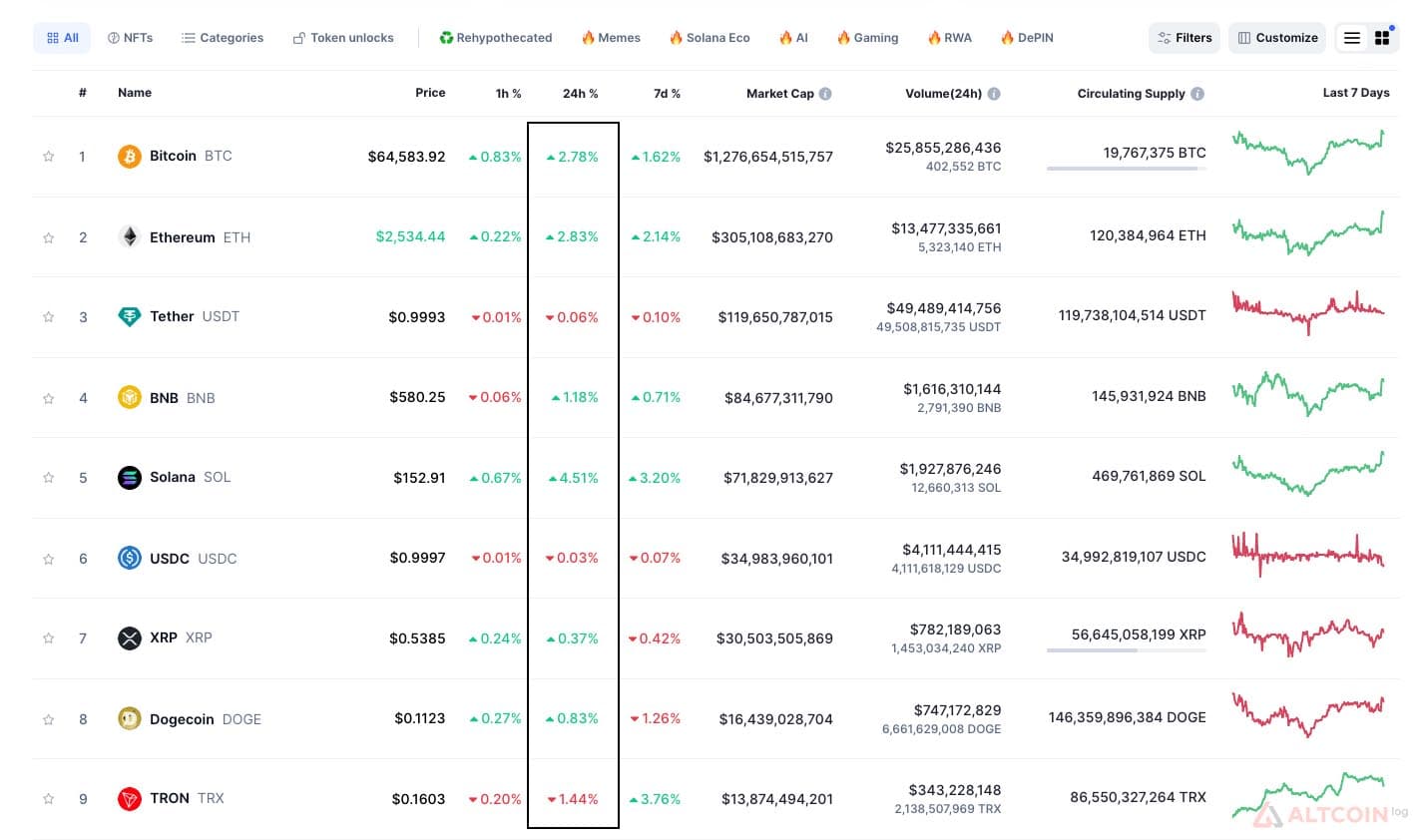
Task: Click Bitcoin's circulating supply progress bar
Action: click(1127, 169)
